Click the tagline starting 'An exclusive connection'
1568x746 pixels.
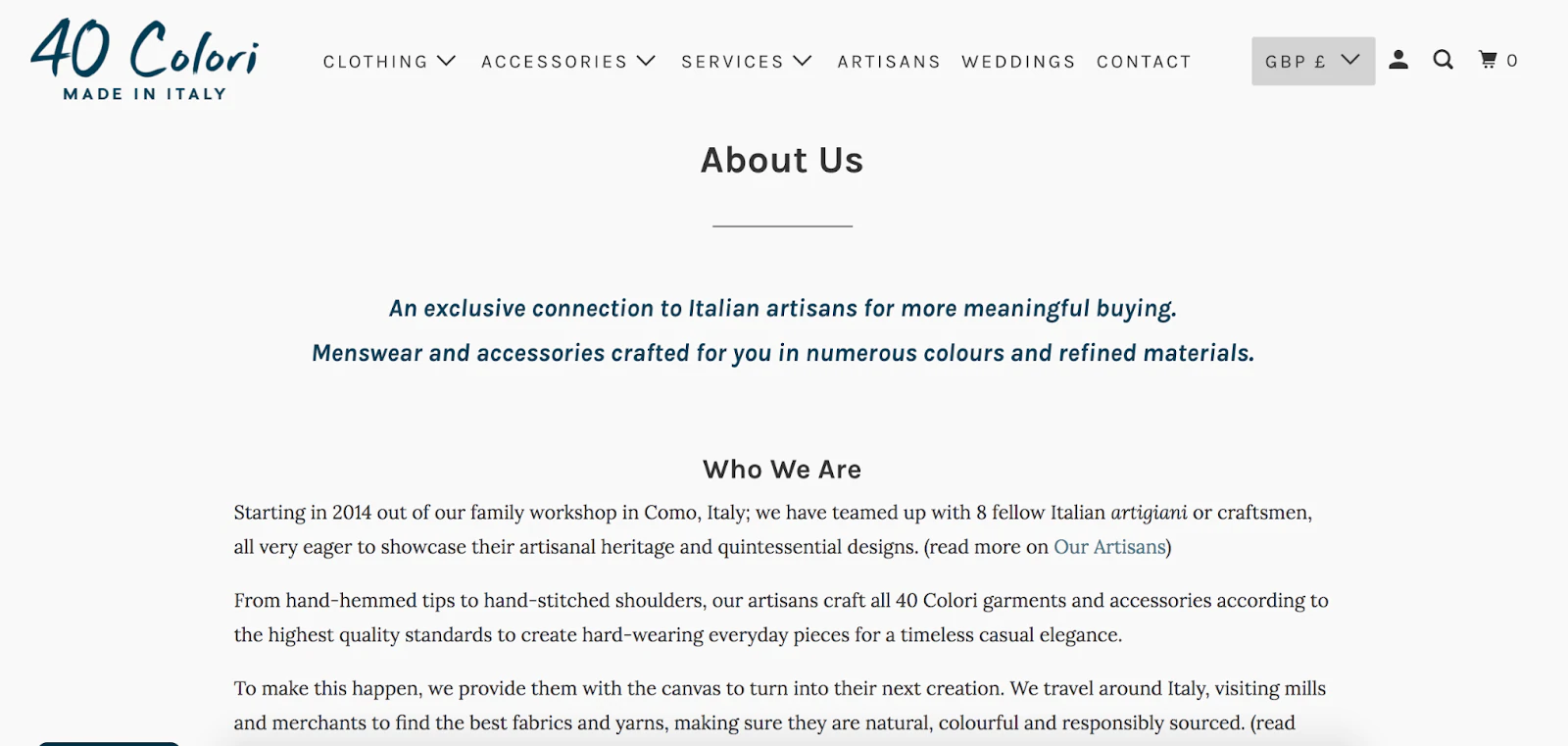coord(782,309)
